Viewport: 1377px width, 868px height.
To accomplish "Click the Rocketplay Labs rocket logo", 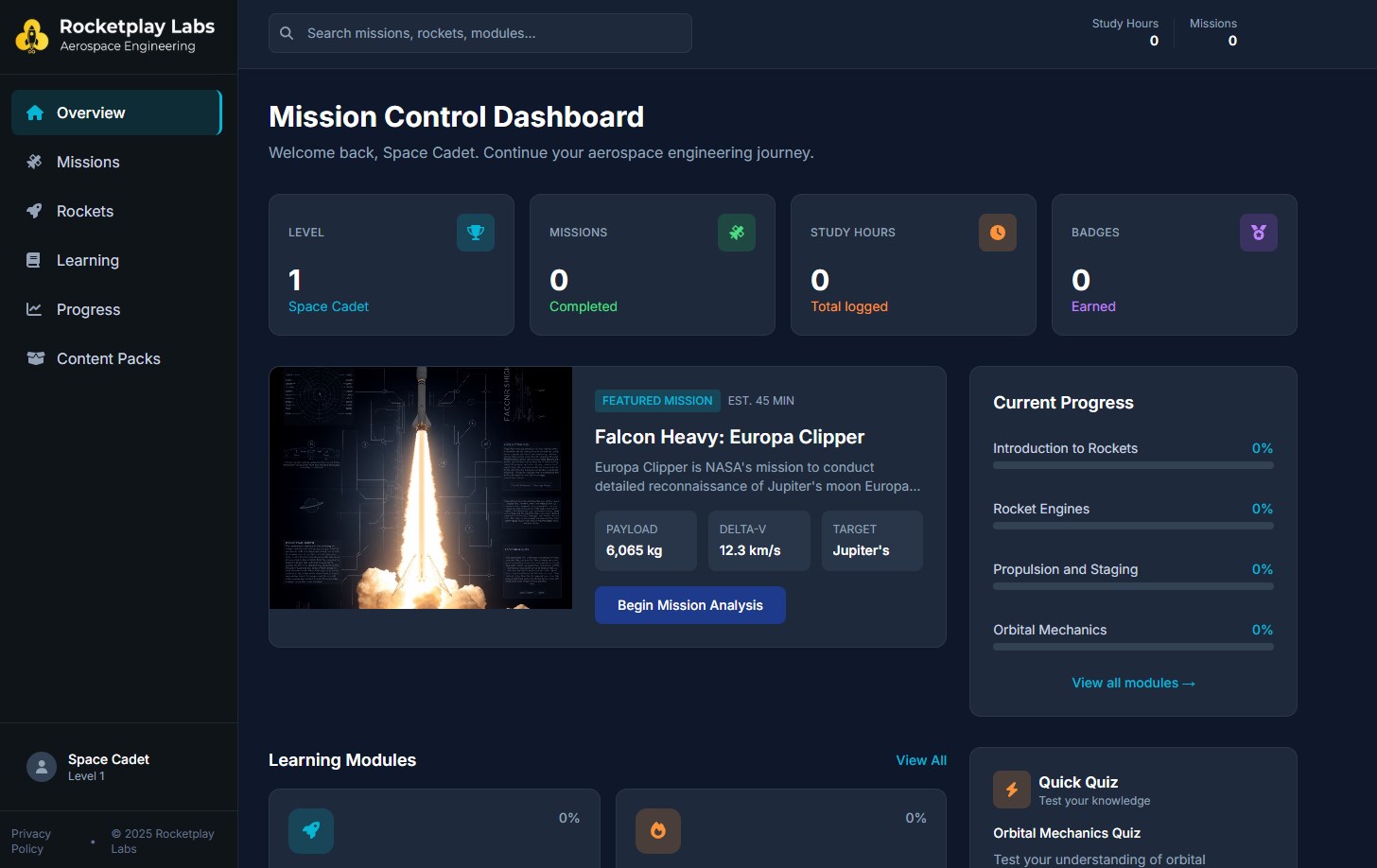I will point(31,35).
